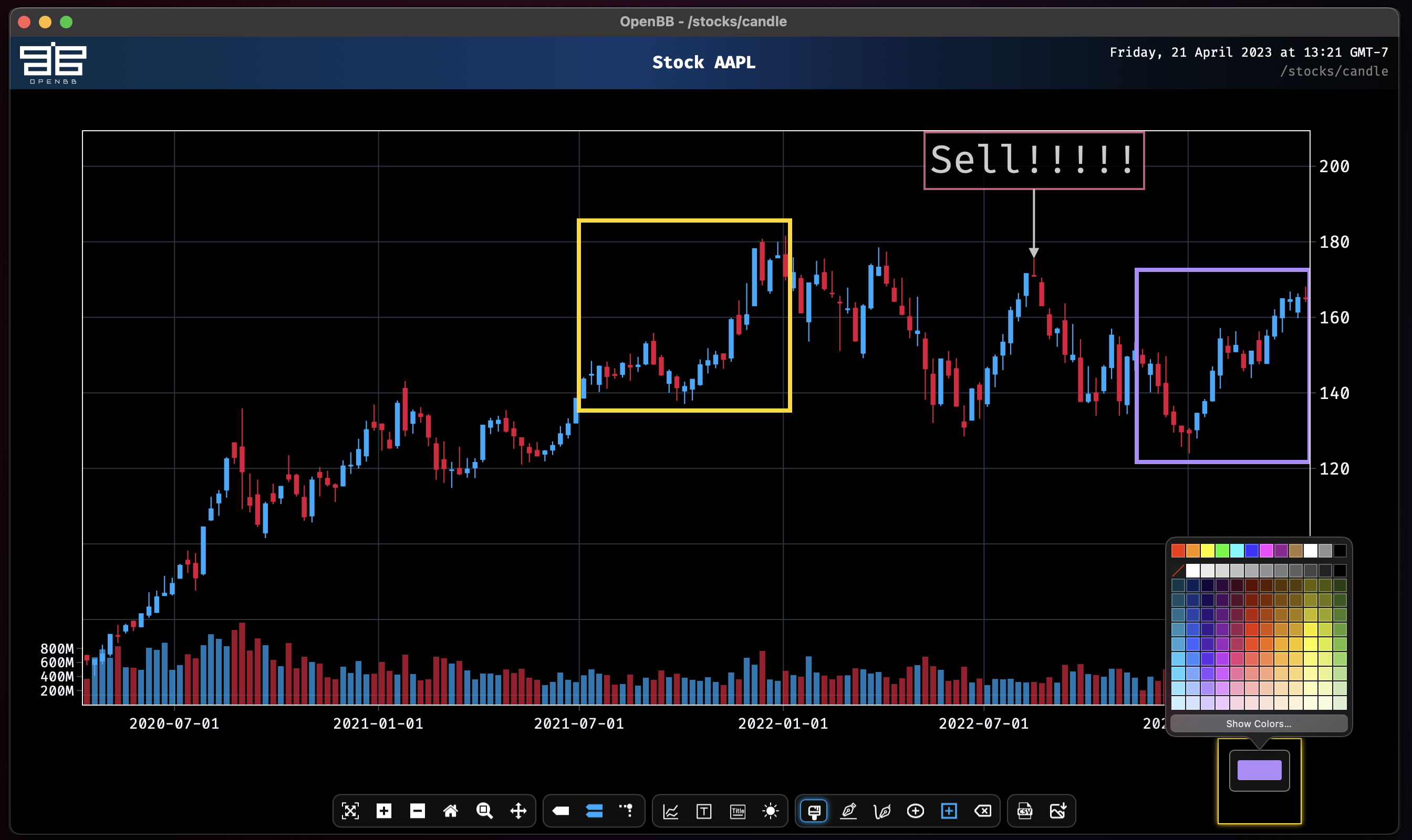Select the magnifier zoom tool
The height and width of the screenshot is (840, 1412).
pos(484,811)
